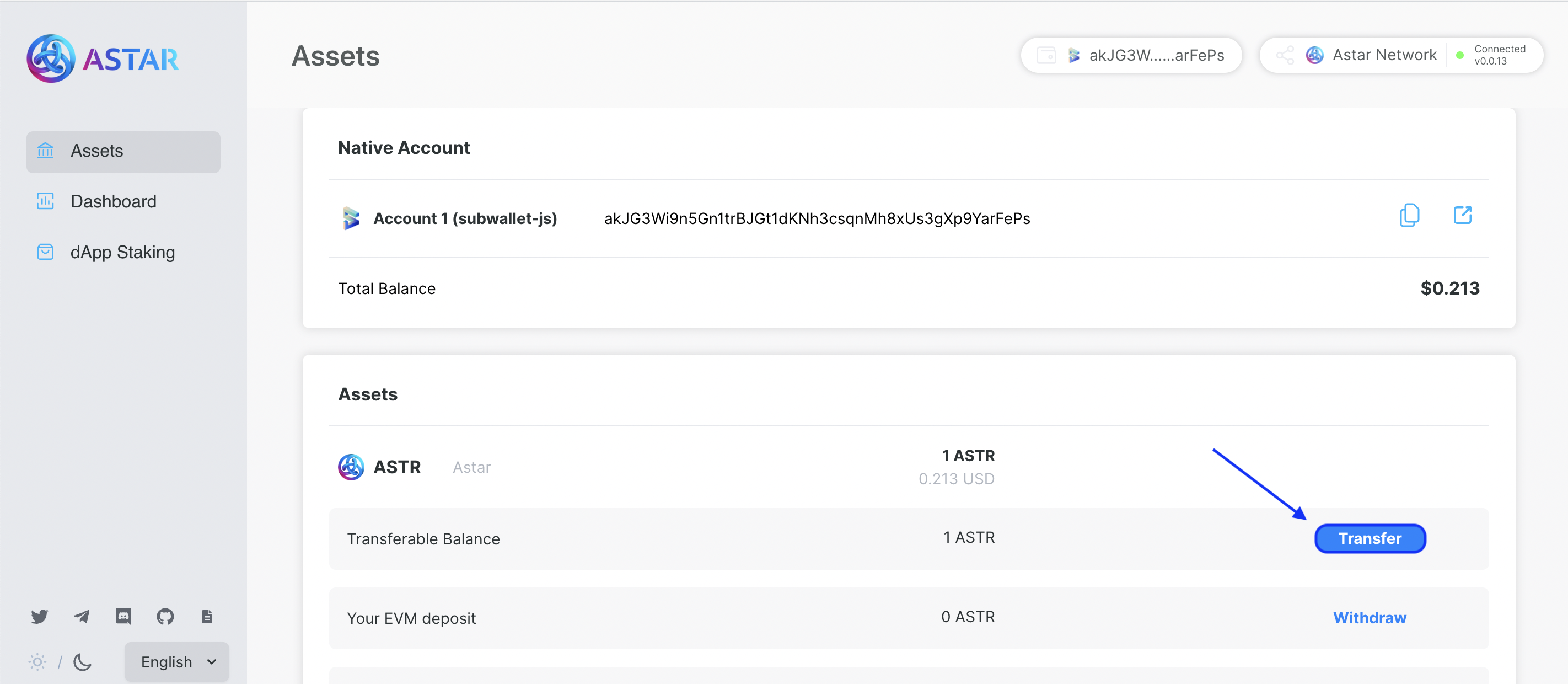The image size is (1568, 684).
Task: Click the Connected v0.0.13 status text
Action: coord(1499,55)
